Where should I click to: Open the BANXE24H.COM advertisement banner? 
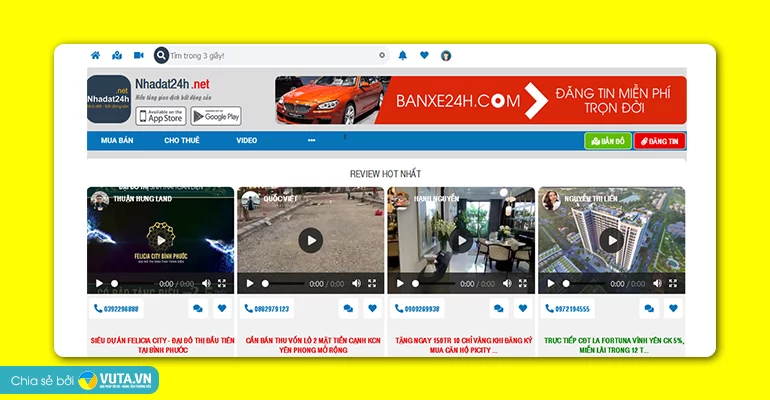[481, 100]
